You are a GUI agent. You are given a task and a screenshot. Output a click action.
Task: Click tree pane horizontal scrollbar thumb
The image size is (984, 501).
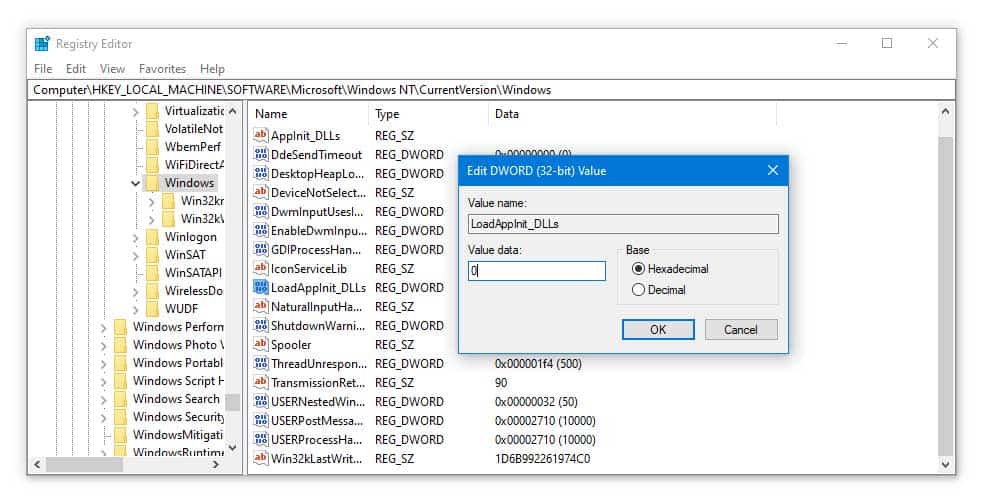[x=84, y=465]
